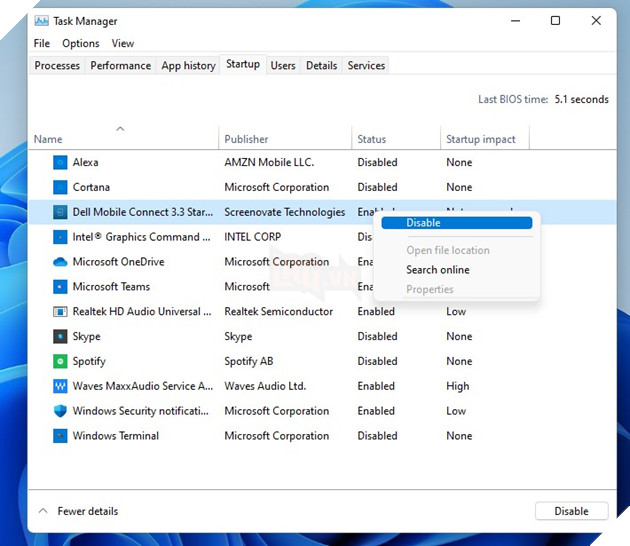Viewport: 630px width, 546px height.
Task: Click the Microsoft Teams icon
Action: point(60,287)
